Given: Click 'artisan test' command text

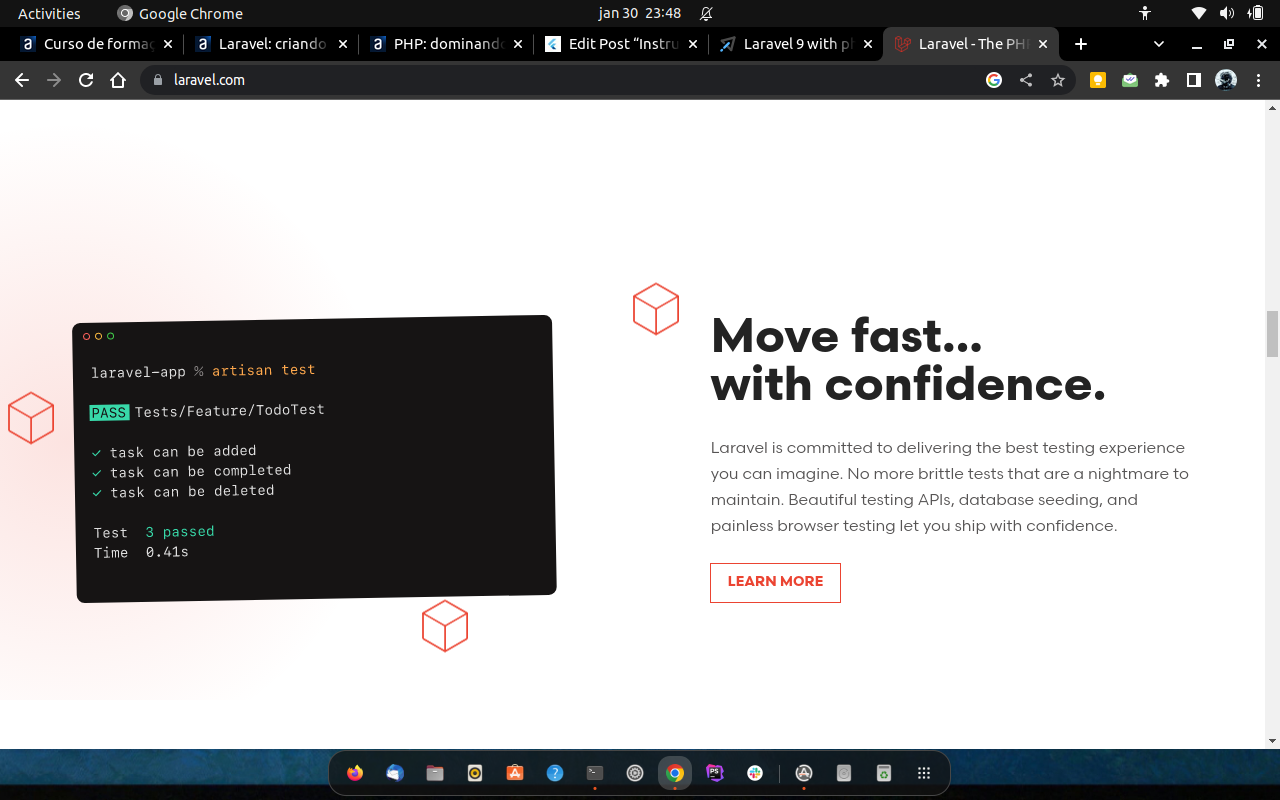Looking at the screenshot, I should tap(264, 370).
